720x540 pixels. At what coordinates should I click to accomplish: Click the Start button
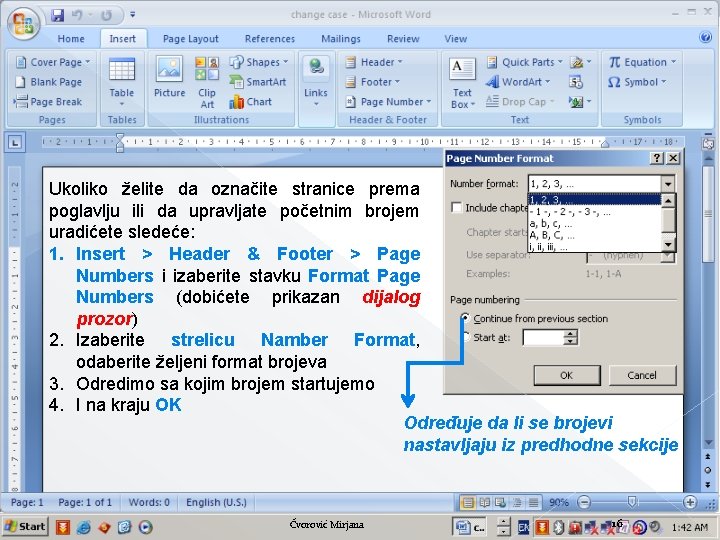point(25,527)
